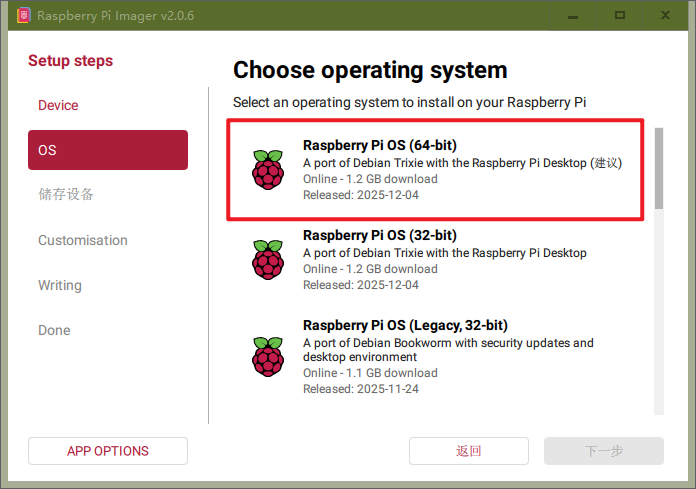The height and width of the screenshot is (489, 696).
Task: Choose the "Raspberry Pi OS (Legacy, 32-bit)" title
Action: click(x=405, y=325)
